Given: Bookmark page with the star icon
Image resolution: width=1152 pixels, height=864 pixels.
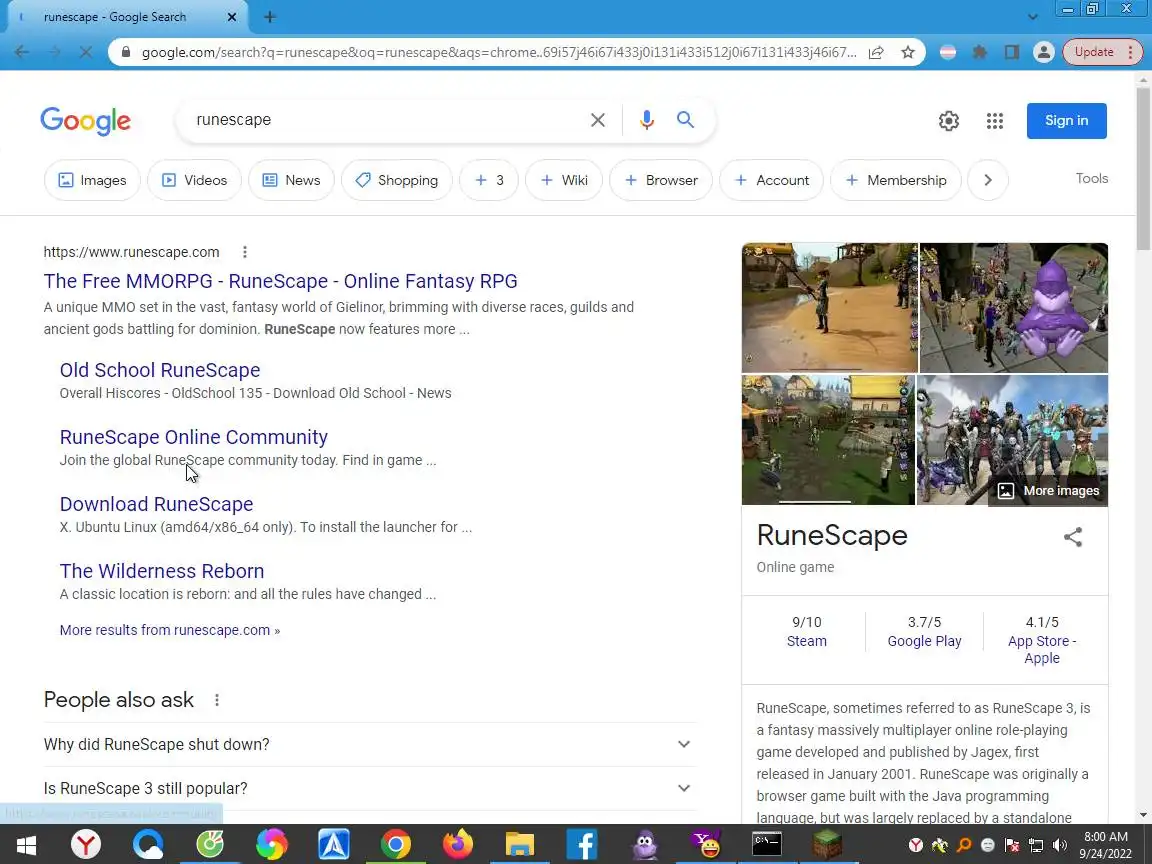Looking at the screenshot, I should pos(908,52).
